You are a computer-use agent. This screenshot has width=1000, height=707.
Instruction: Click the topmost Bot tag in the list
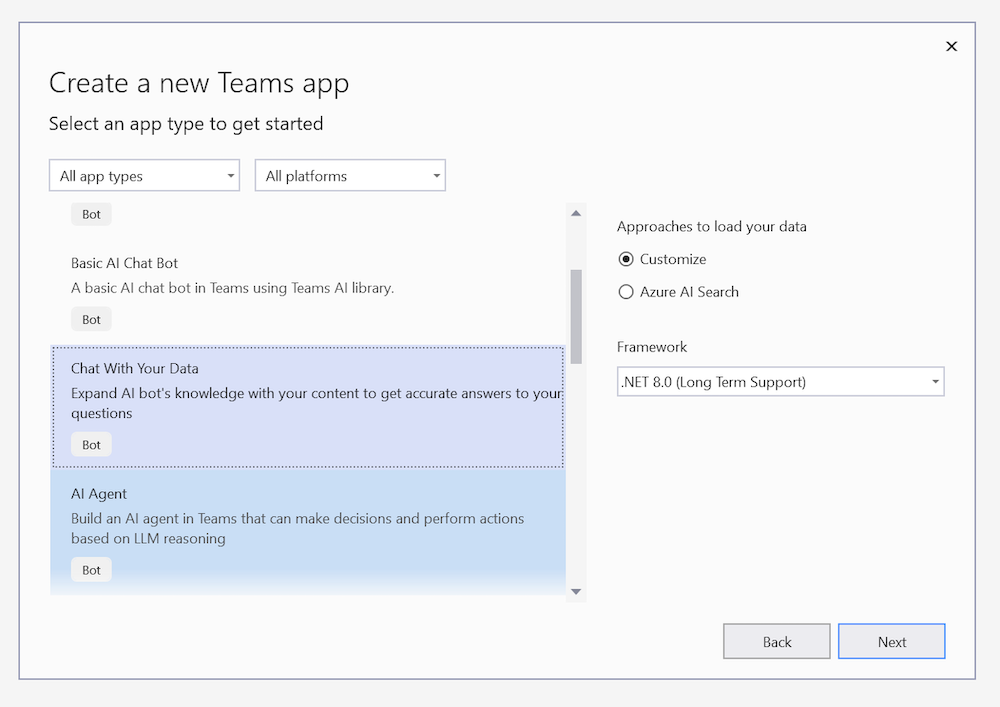(x=91, y=214)
